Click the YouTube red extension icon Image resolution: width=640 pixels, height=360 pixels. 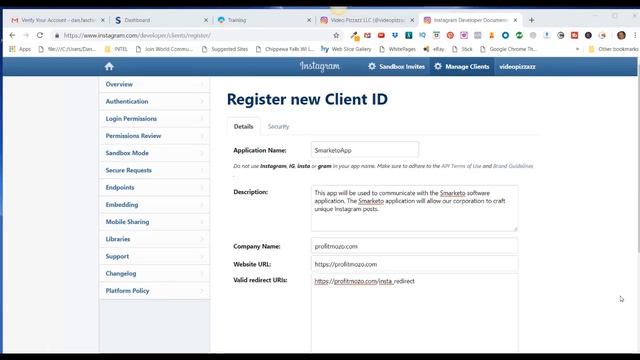pos(381,36)
